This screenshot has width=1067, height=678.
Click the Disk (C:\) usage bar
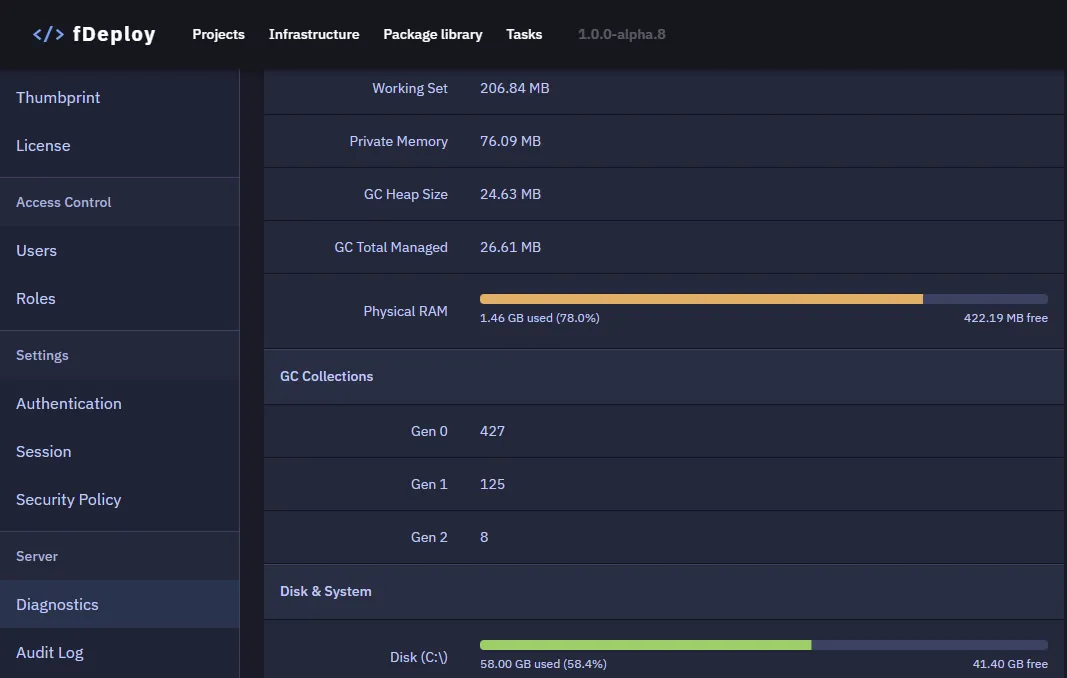click(x=763, y=645)
